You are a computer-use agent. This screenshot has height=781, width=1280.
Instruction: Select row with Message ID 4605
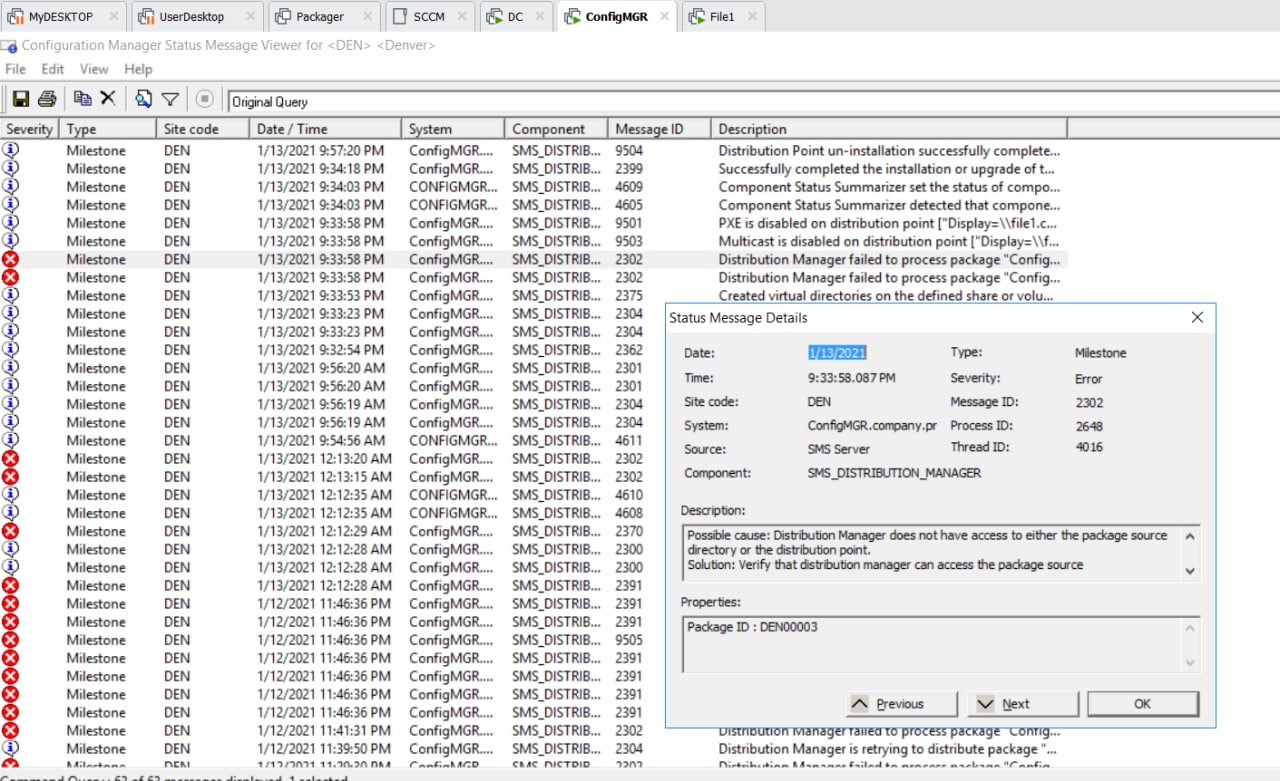[x=534, y=204]
